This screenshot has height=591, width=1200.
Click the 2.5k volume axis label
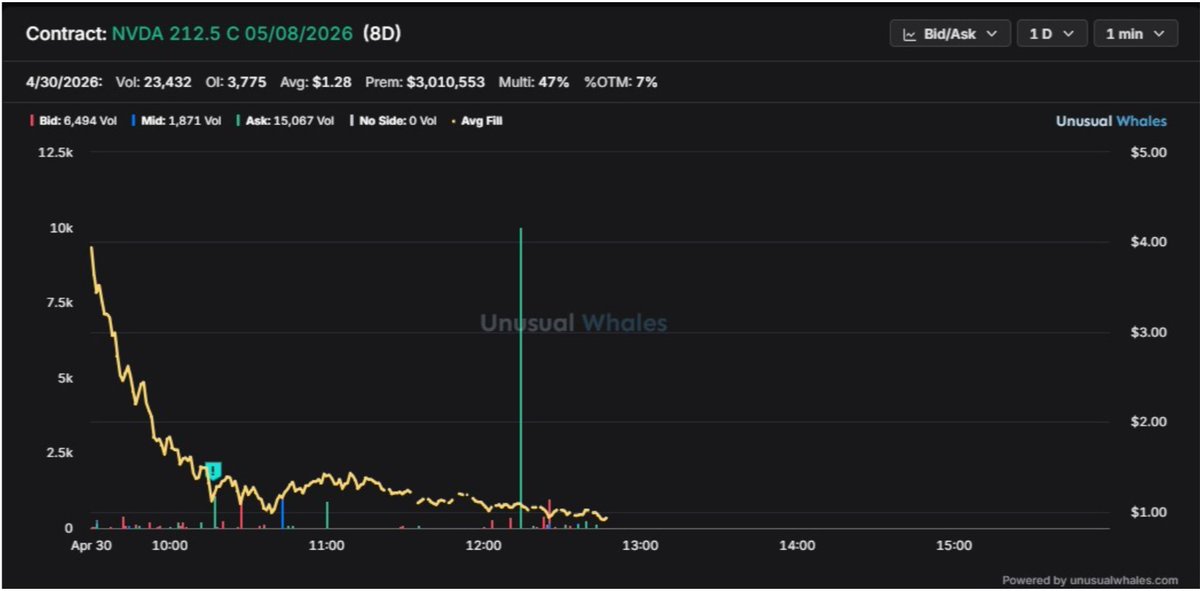pos(61,453)
